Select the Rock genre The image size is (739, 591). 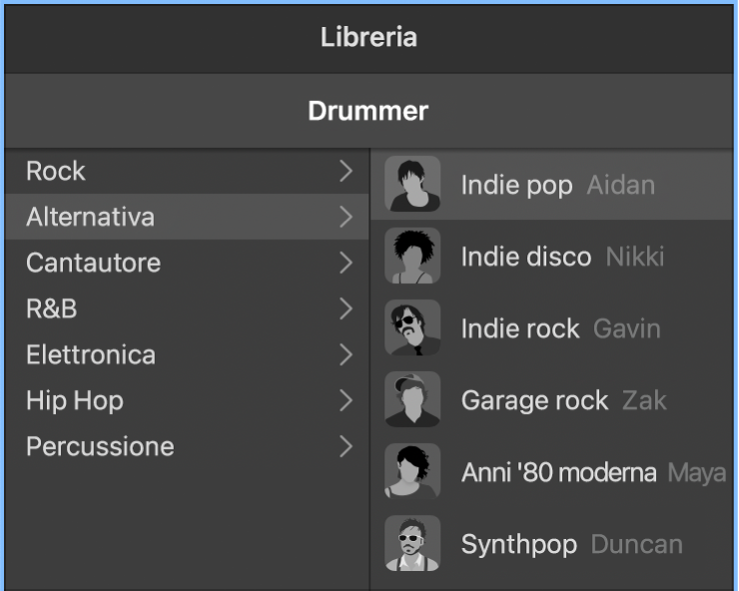coord(187,171)
